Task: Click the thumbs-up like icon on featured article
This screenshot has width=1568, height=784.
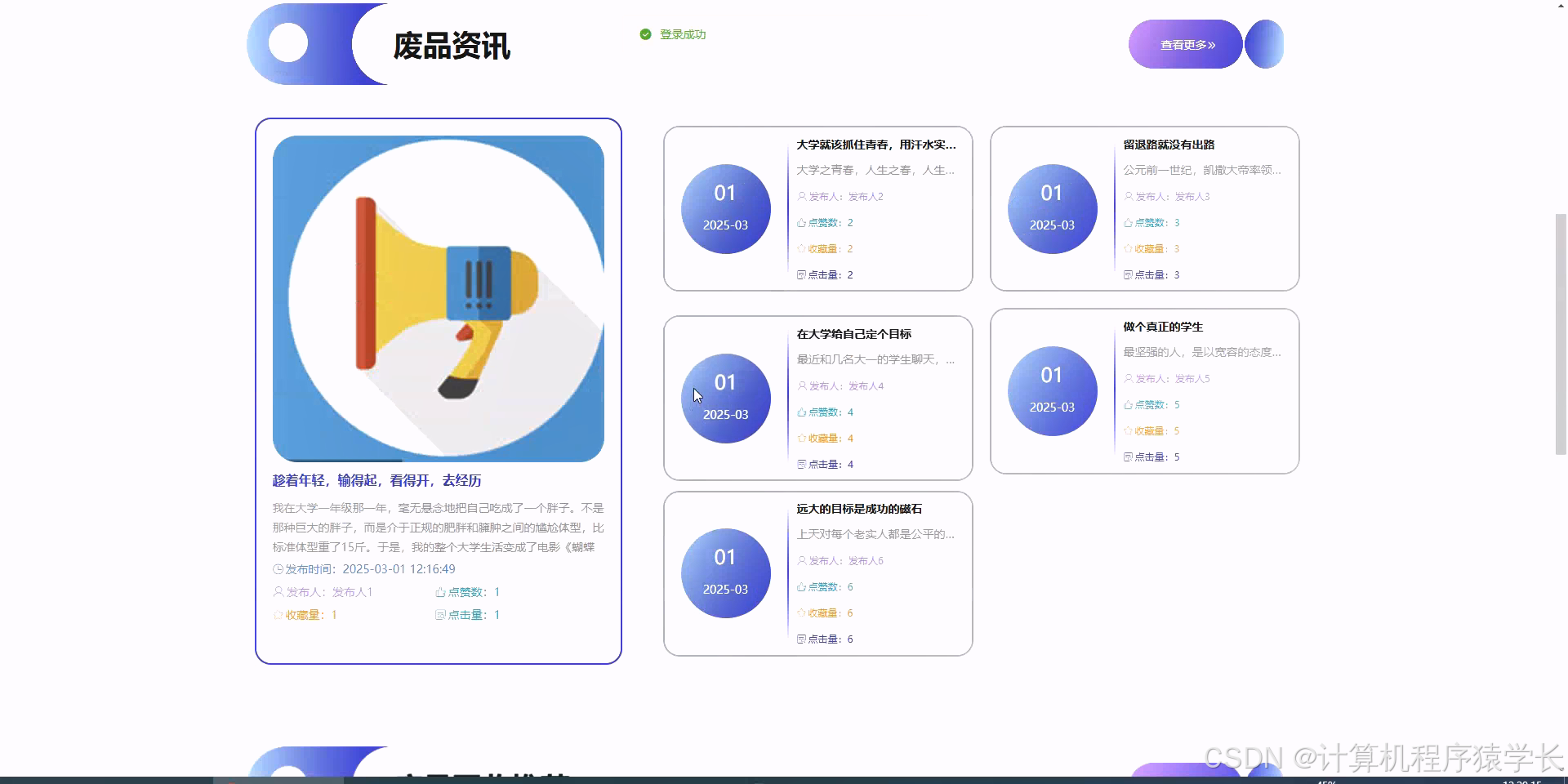Action: coord(440,591)
